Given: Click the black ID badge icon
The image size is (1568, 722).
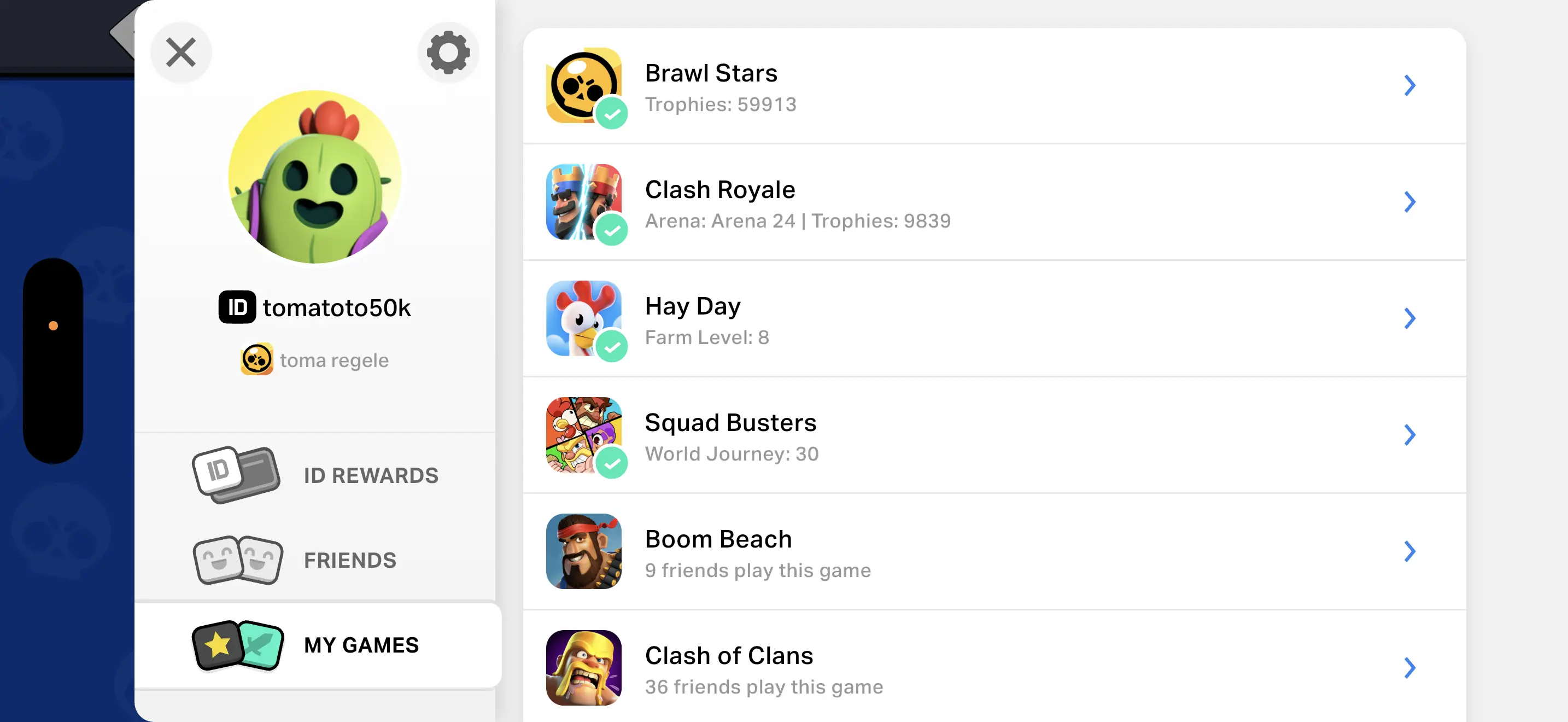Looking at the screenshot, I should (x=237, y=307).
